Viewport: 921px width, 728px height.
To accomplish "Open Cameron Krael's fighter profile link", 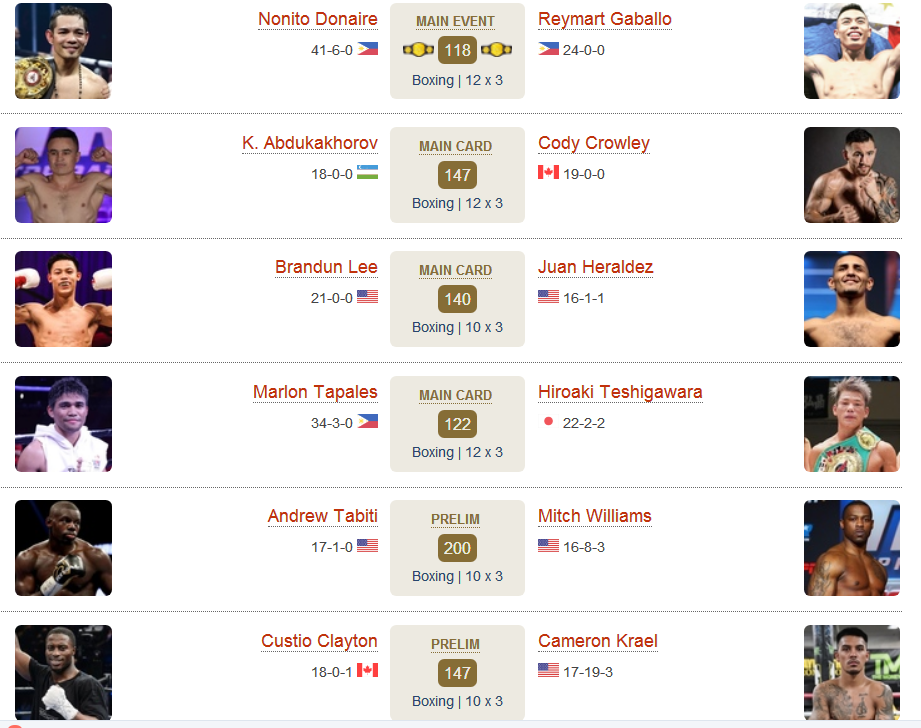I will 598,640.
